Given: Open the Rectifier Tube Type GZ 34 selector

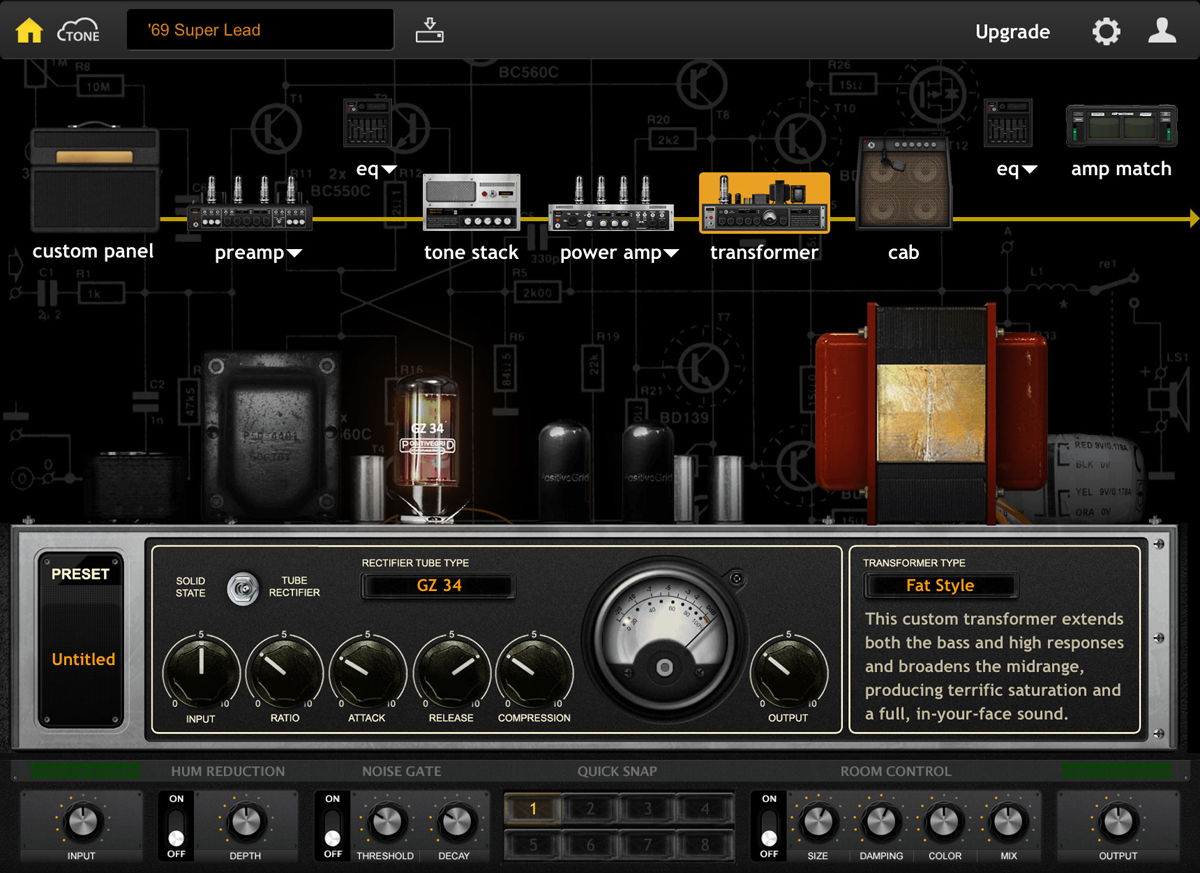Looking at the screenshot, I should tap(439, 586).
